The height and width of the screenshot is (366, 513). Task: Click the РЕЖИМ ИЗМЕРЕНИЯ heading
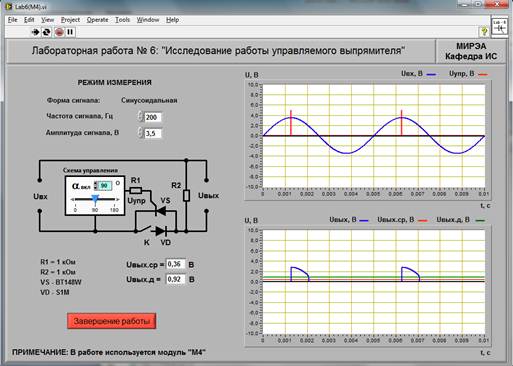(115, 82)
